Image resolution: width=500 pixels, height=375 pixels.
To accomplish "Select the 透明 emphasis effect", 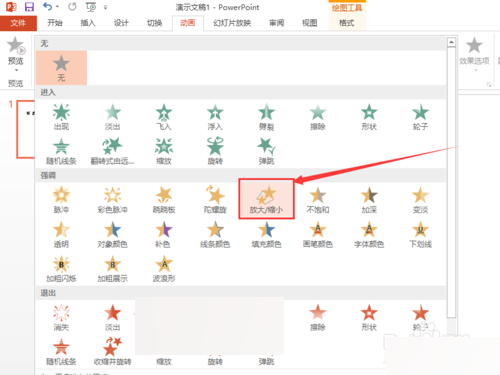I will click(61, 234).
